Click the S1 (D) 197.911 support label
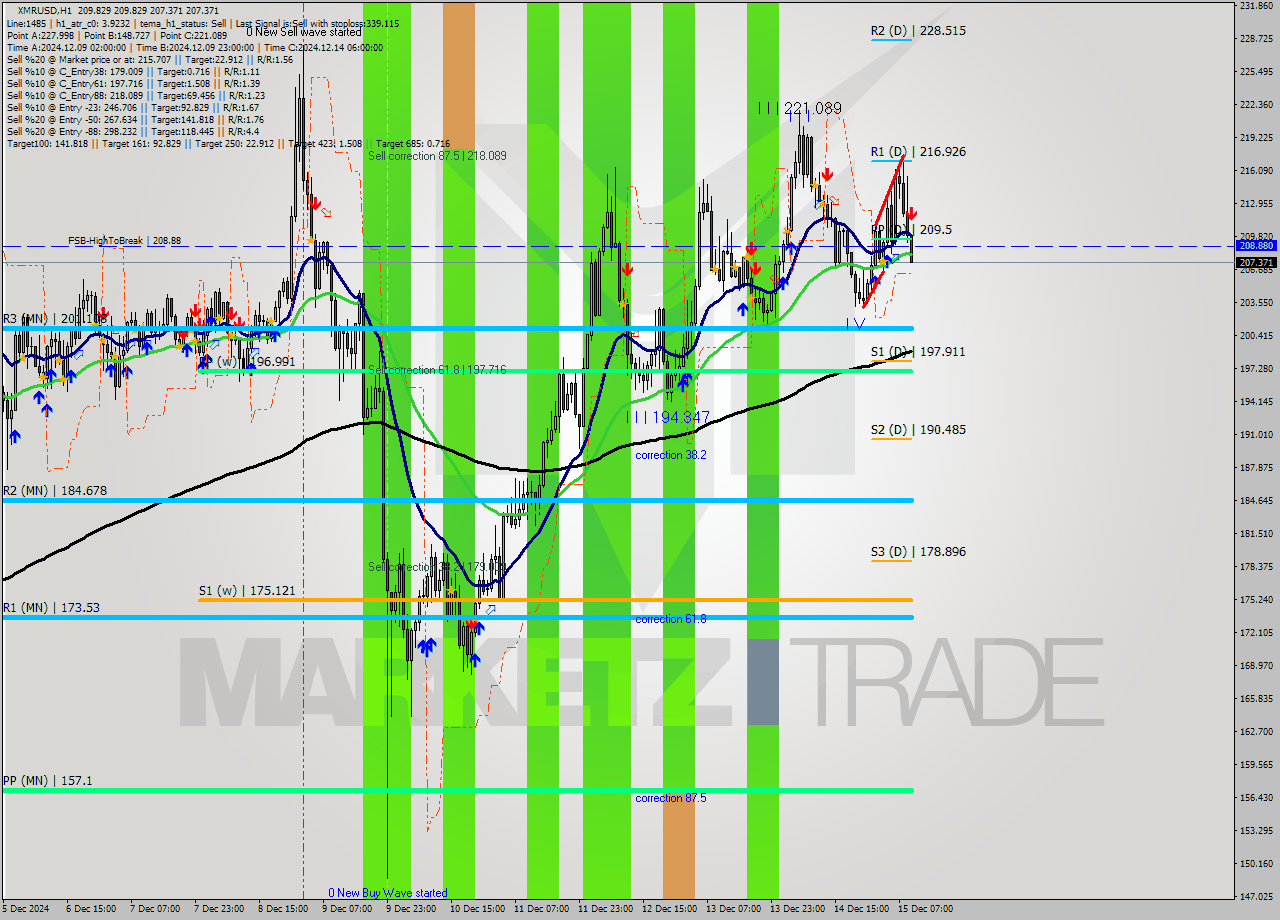This screenshot has height=920, width=1280. click(x=917, y=352)
